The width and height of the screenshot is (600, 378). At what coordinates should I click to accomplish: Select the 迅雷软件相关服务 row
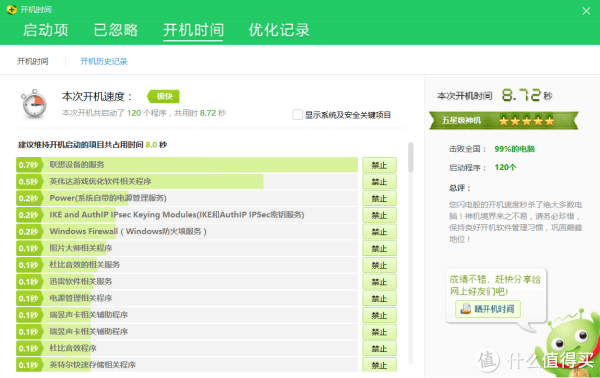pyautogui.click(x=187, y=282)
